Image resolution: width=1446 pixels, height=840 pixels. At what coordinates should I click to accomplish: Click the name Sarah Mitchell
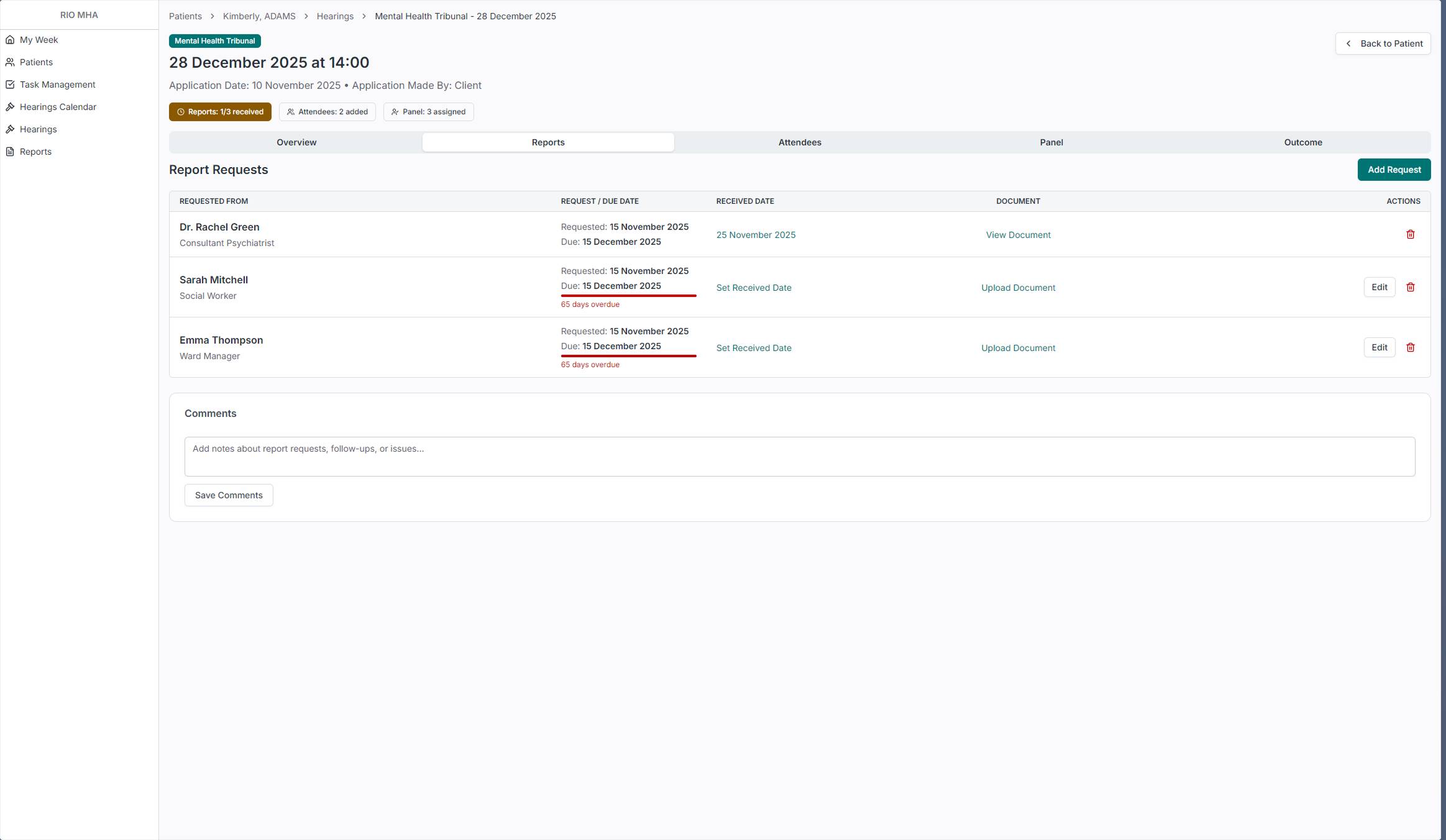214,280
